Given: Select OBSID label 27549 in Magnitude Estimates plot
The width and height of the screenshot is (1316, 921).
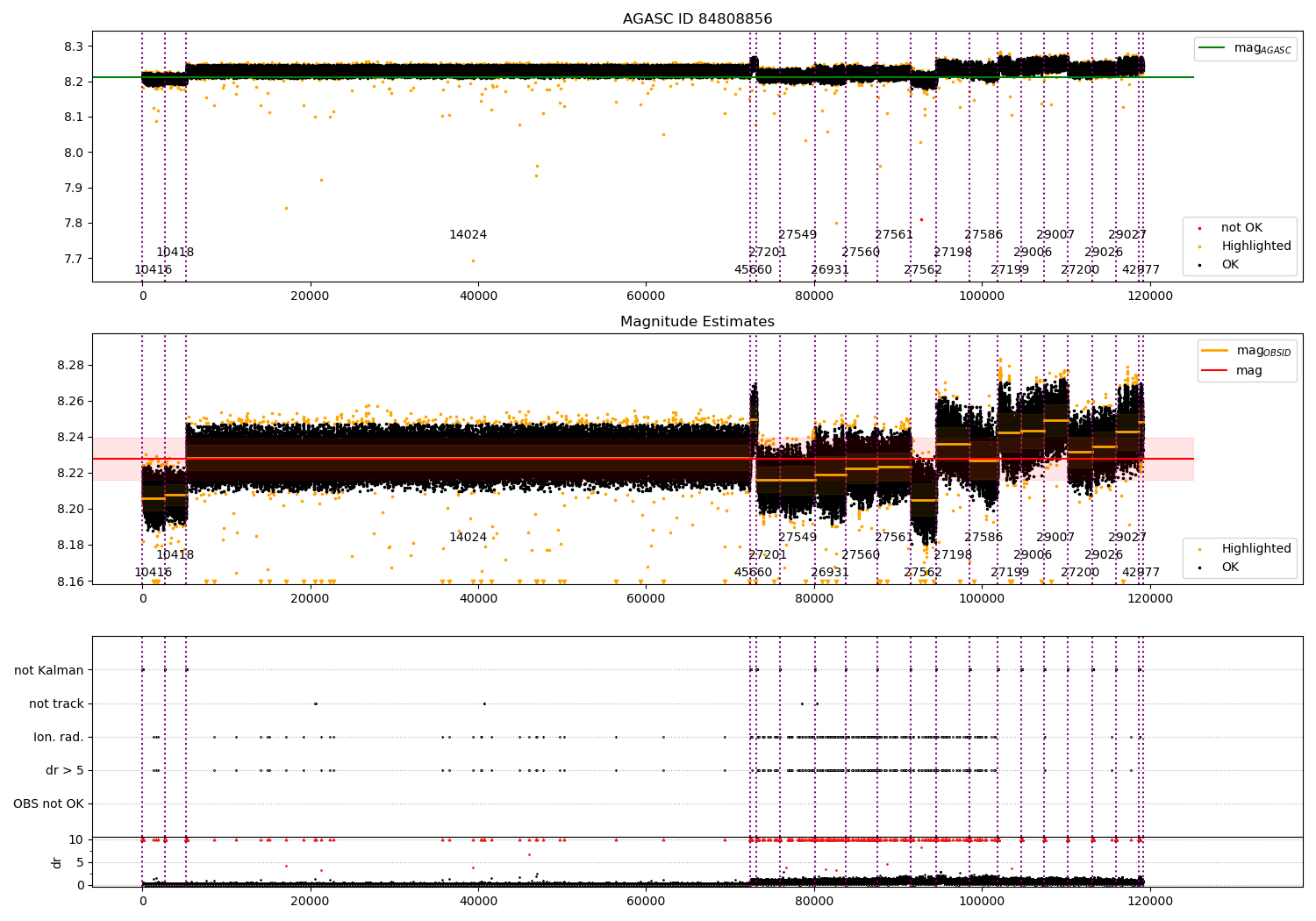Looking at the screenshot, I should (797, 538).
